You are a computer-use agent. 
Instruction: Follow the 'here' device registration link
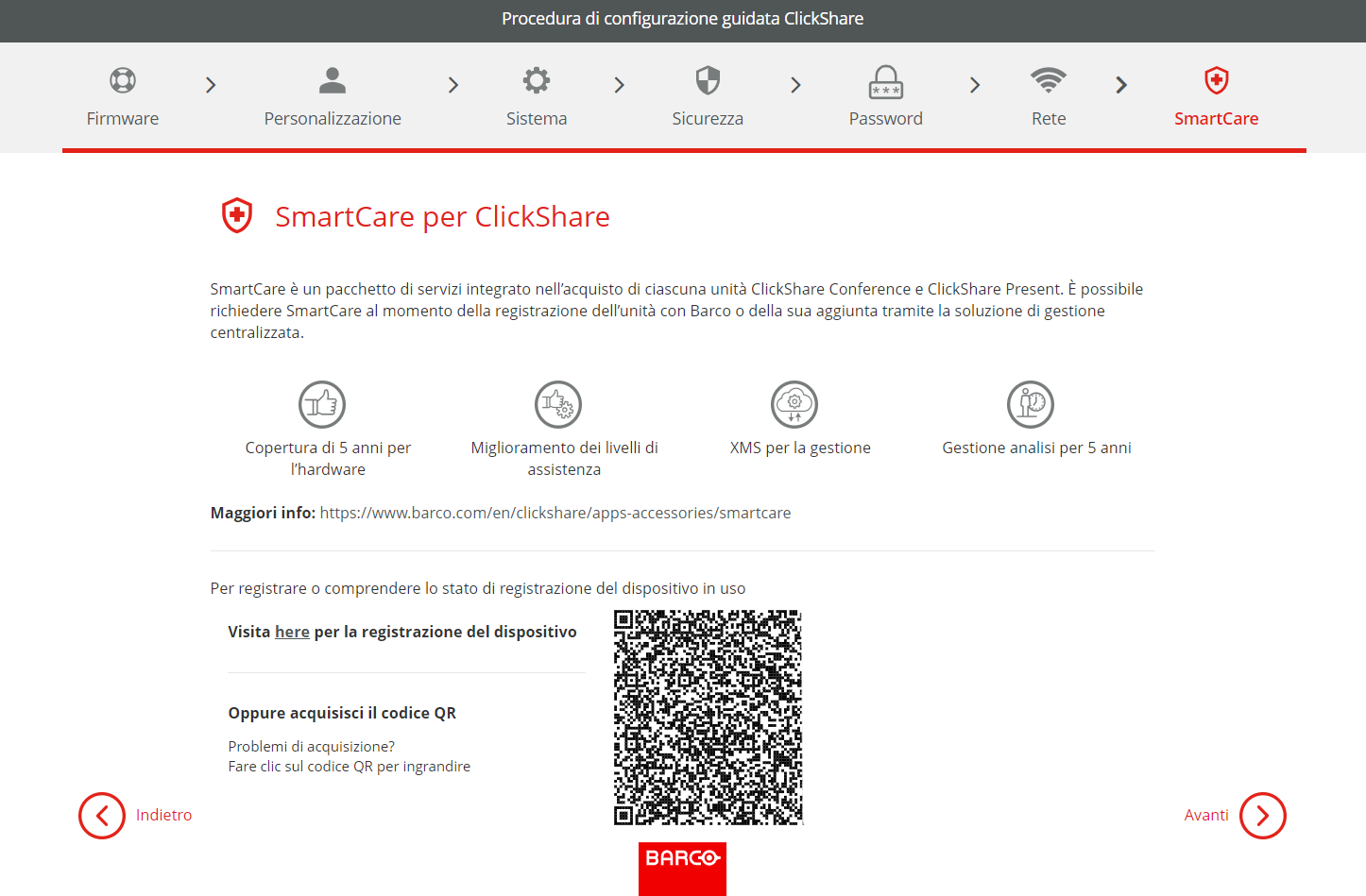[292, 632]
